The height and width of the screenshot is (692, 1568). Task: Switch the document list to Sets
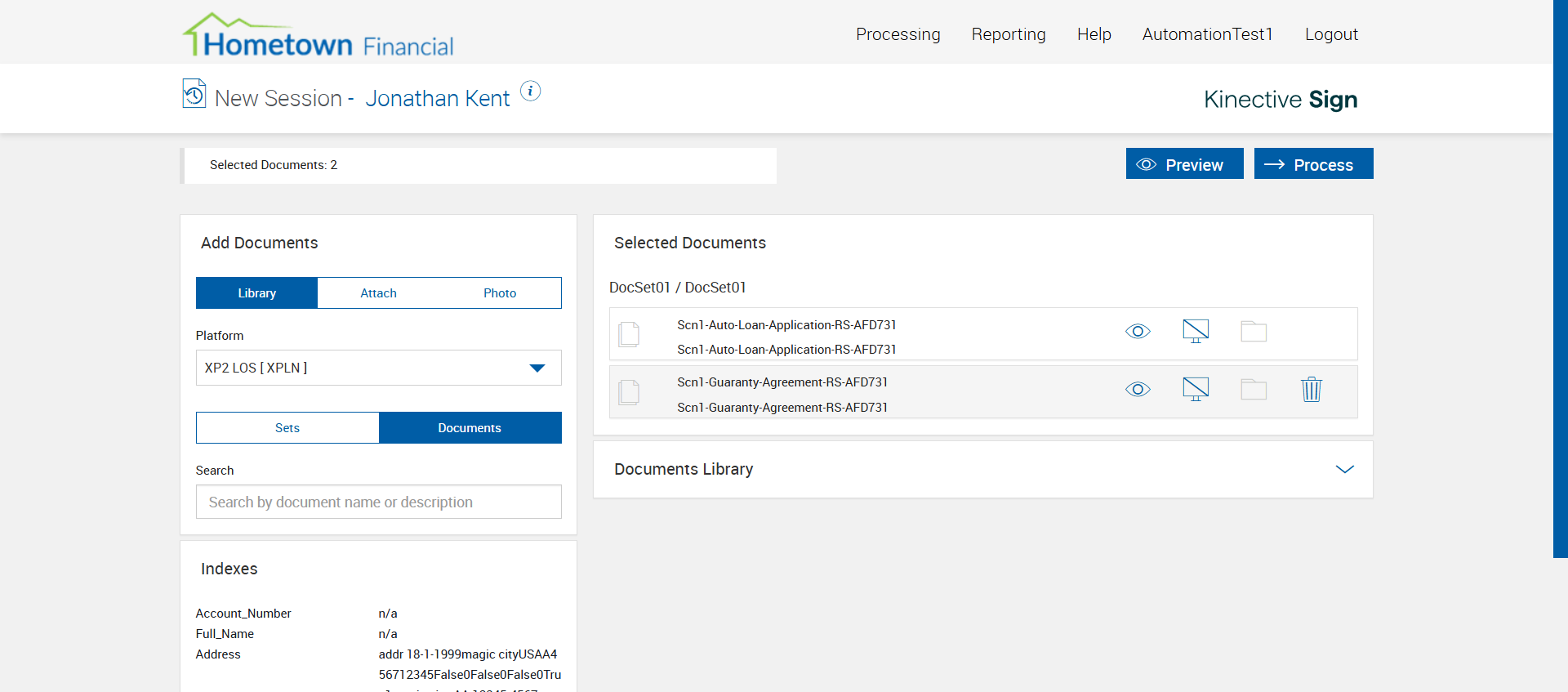[287, 428]
